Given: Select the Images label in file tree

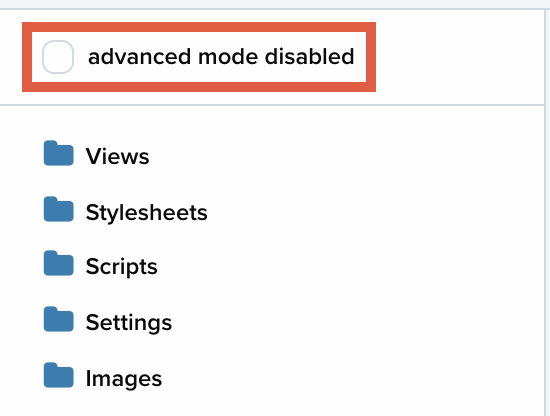Looking at the screenshot, I should (124, 379).
